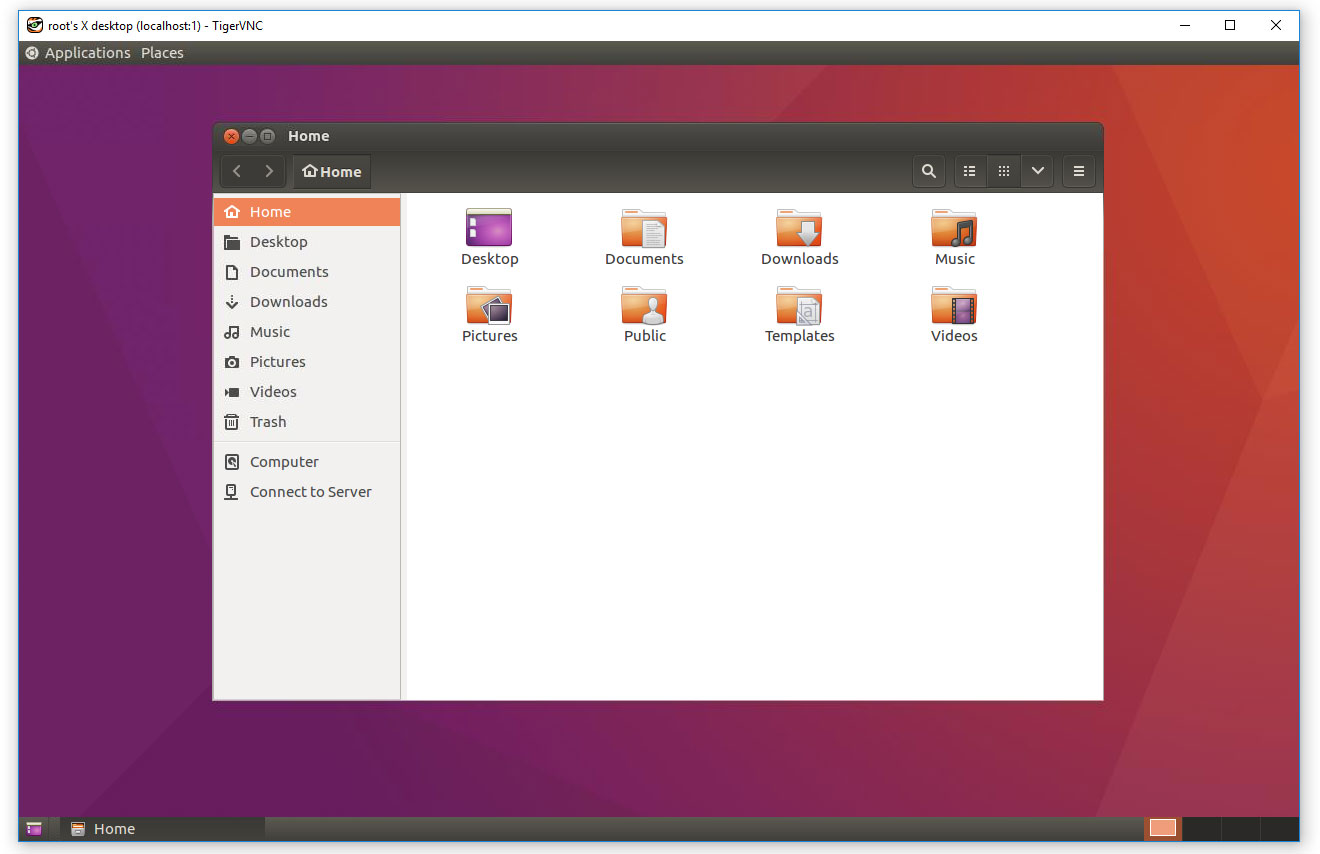The width and height of the screenshot is (1320, 854).
Task: Go back with the left arrow button
Action: [237, 171]
